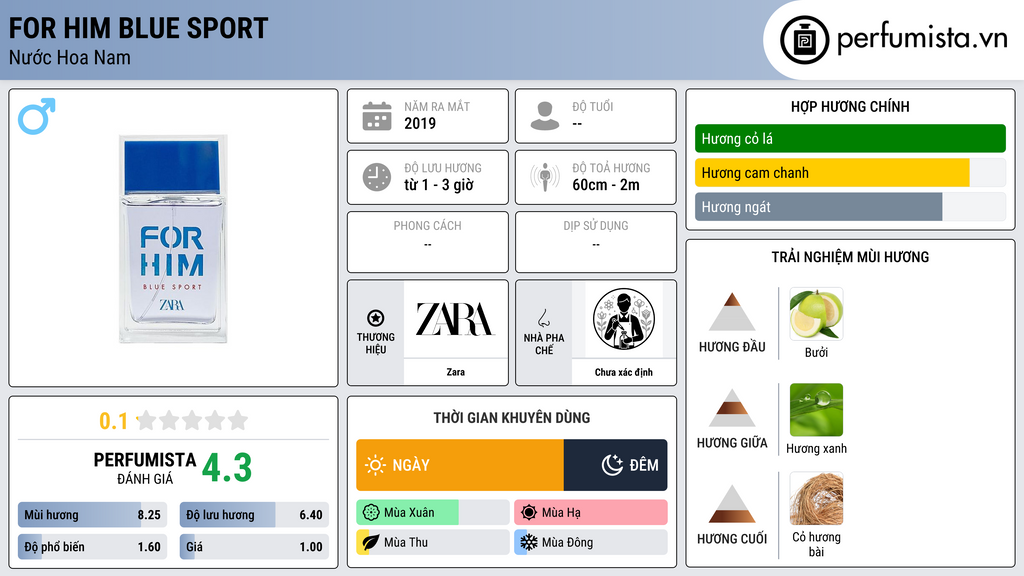Screen dimensions: 1024x576
Task: Click the Hương cam chanh yellow accord bar
Action: (x=850, y=172)
